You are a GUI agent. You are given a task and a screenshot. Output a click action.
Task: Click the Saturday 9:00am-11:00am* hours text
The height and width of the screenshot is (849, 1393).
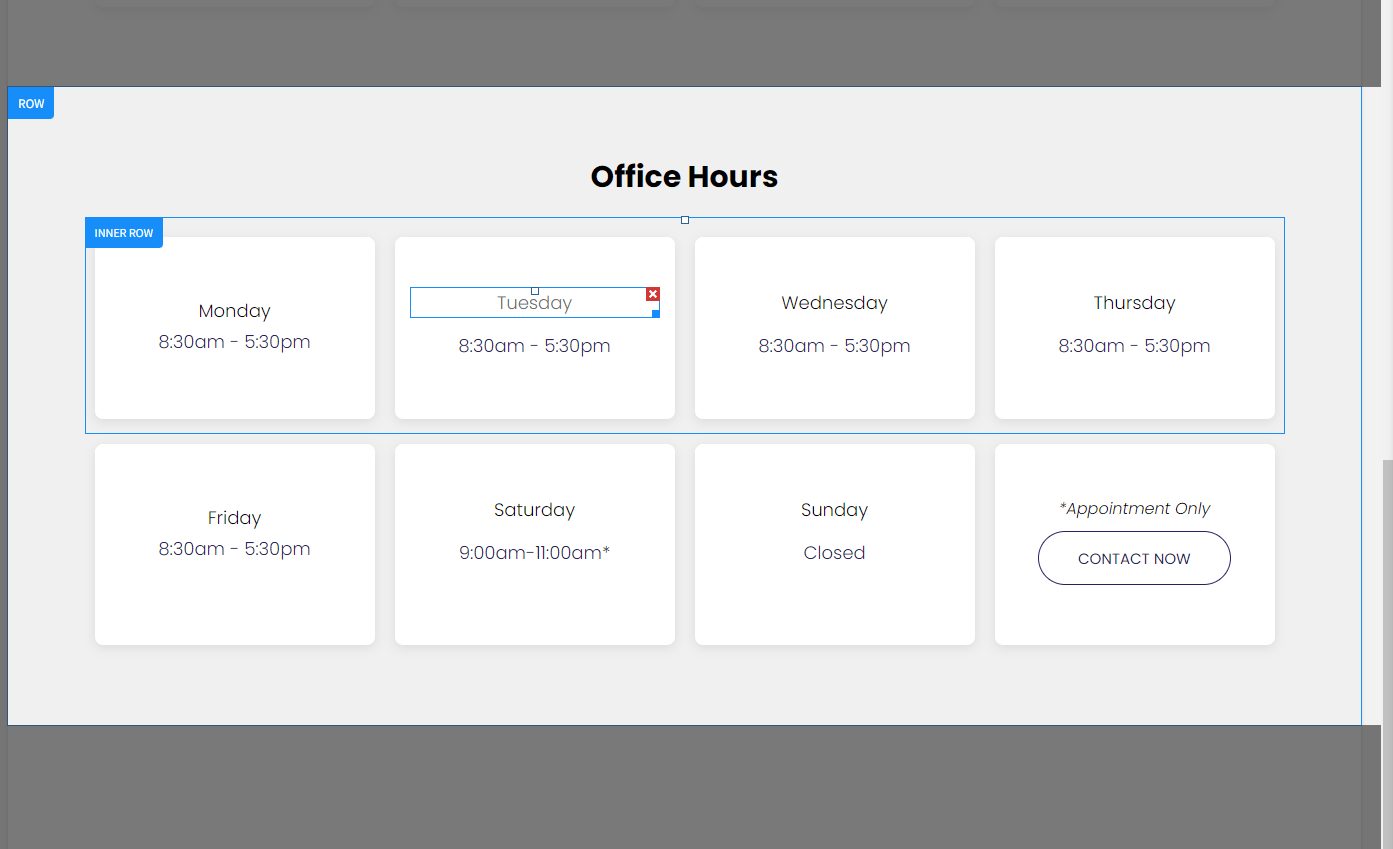535,553
